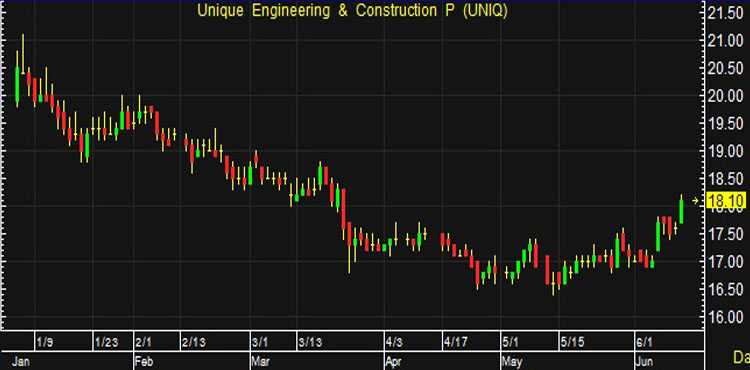Select the 6/1 date label
Viewport: 750px width, 370px height.
coord(644,342)
